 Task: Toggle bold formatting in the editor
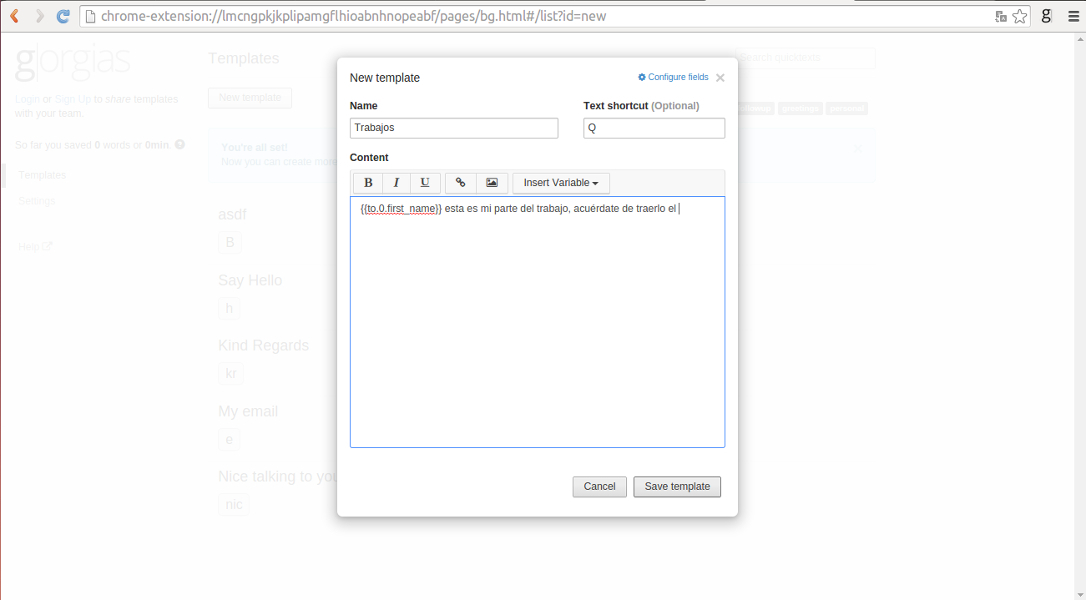368,183
